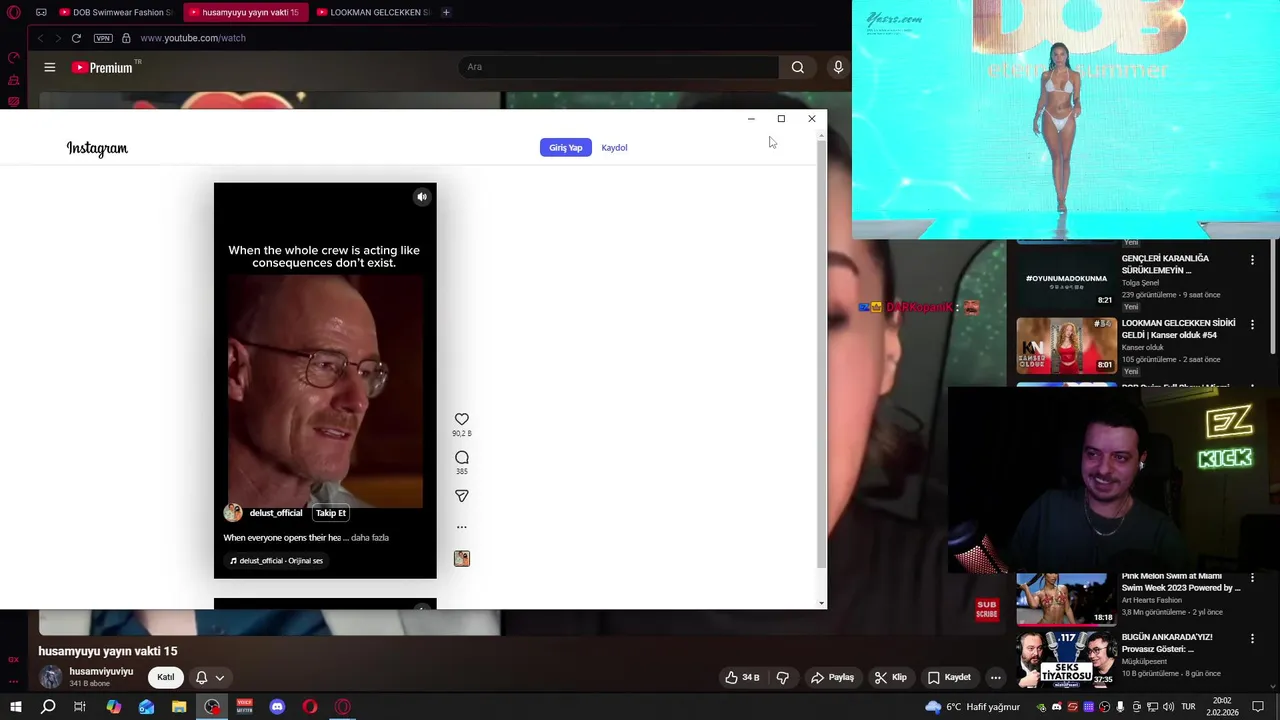The image size is (1280, 720).
Task: Open taskbar Search magnifier
Action: (x=48, y=707)
